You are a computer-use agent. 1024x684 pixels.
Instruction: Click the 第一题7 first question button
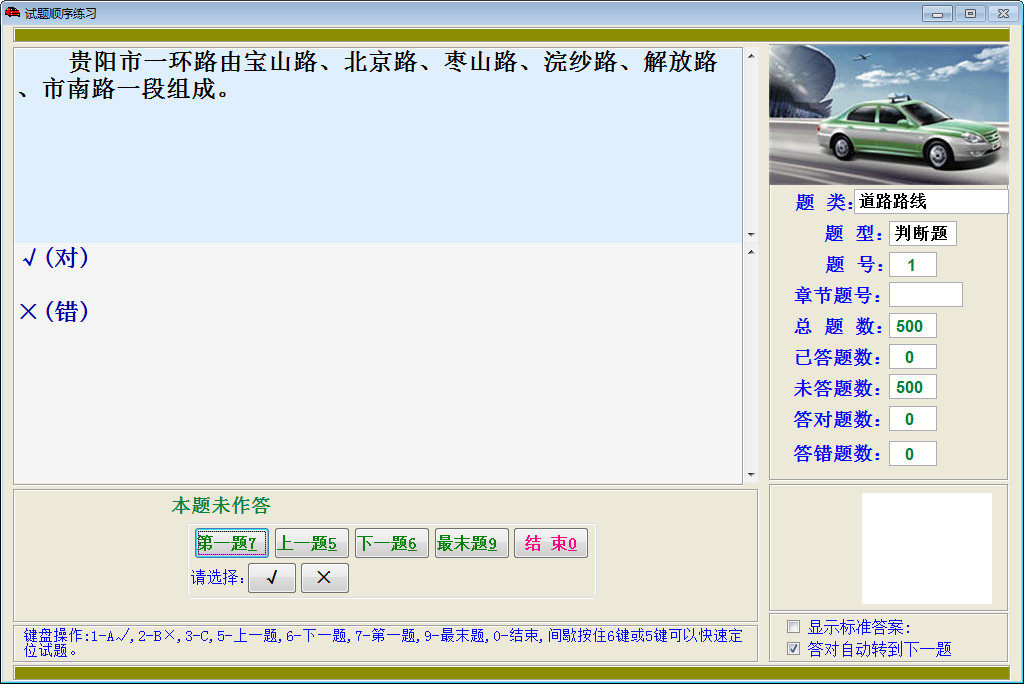232,543
